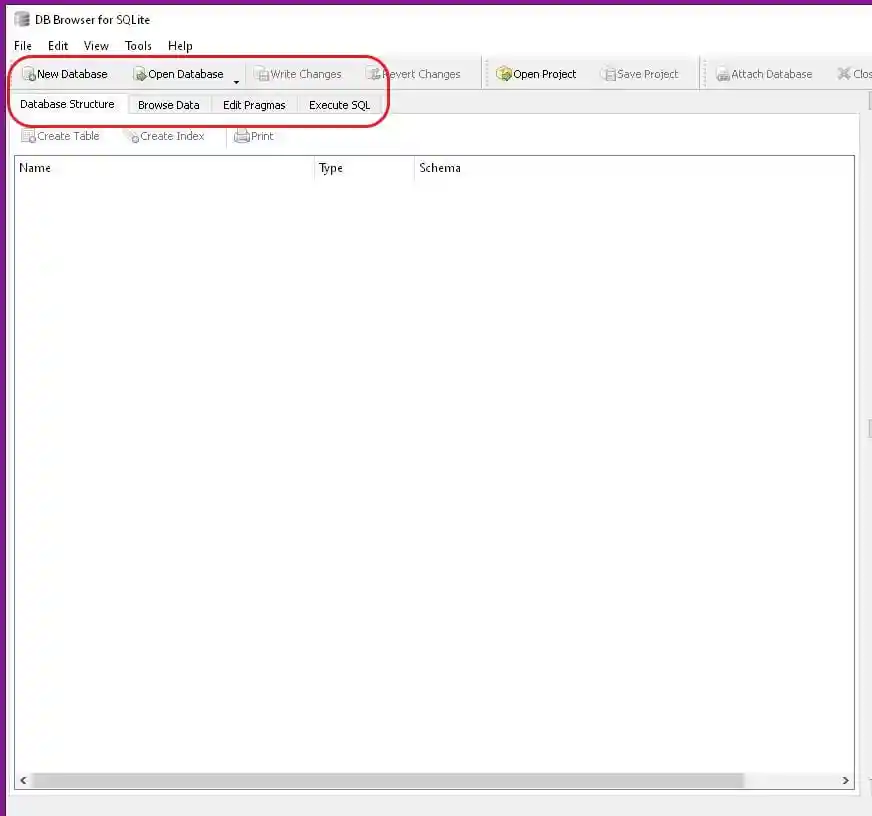Click the Schema column header
This screenshot has width=872, height=816.
pyautogui.click(x=634, y=168)
